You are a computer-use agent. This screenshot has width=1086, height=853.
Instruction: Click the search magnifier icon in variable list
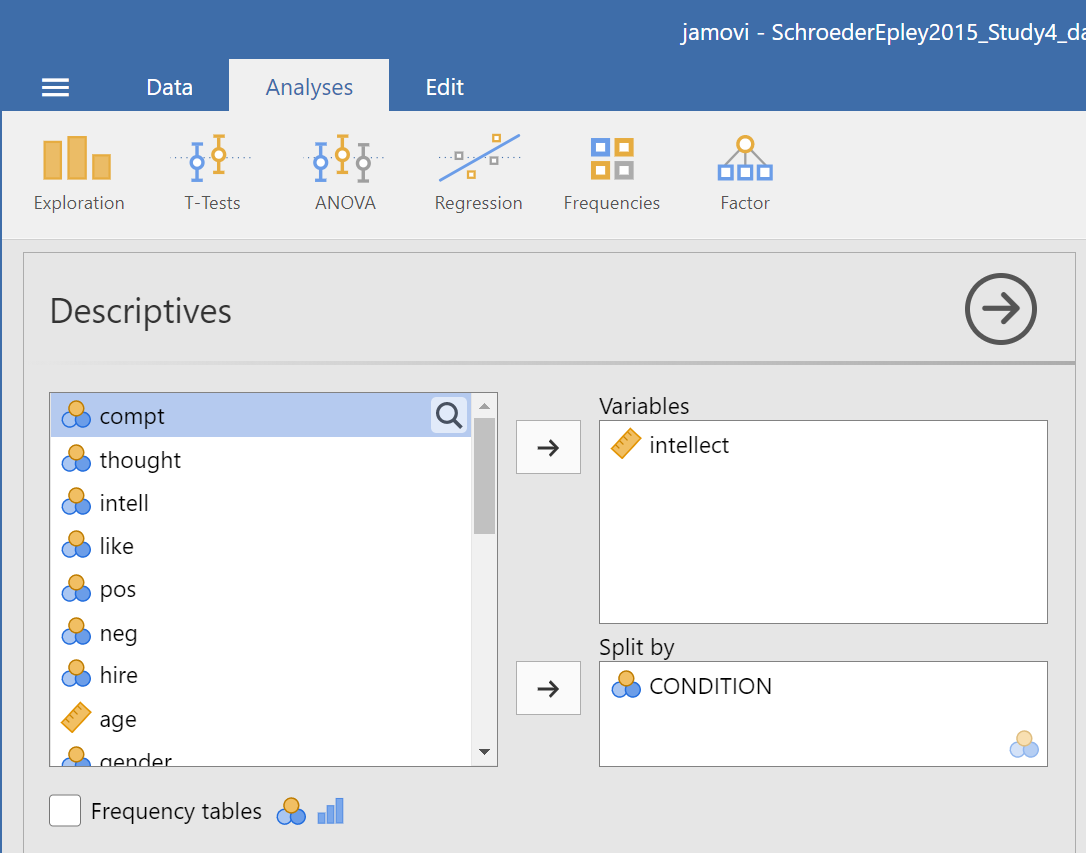point(449,415)
